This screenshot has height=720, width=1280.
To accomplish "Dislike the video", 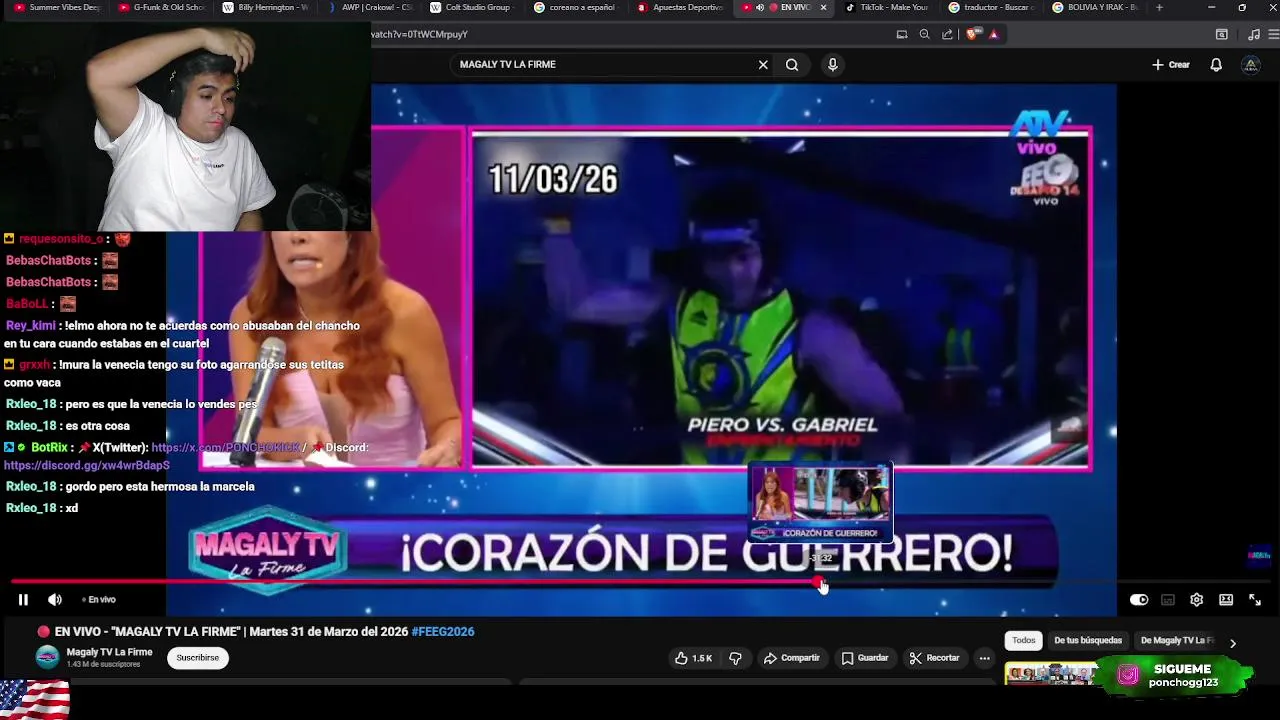I will point(735,658).
